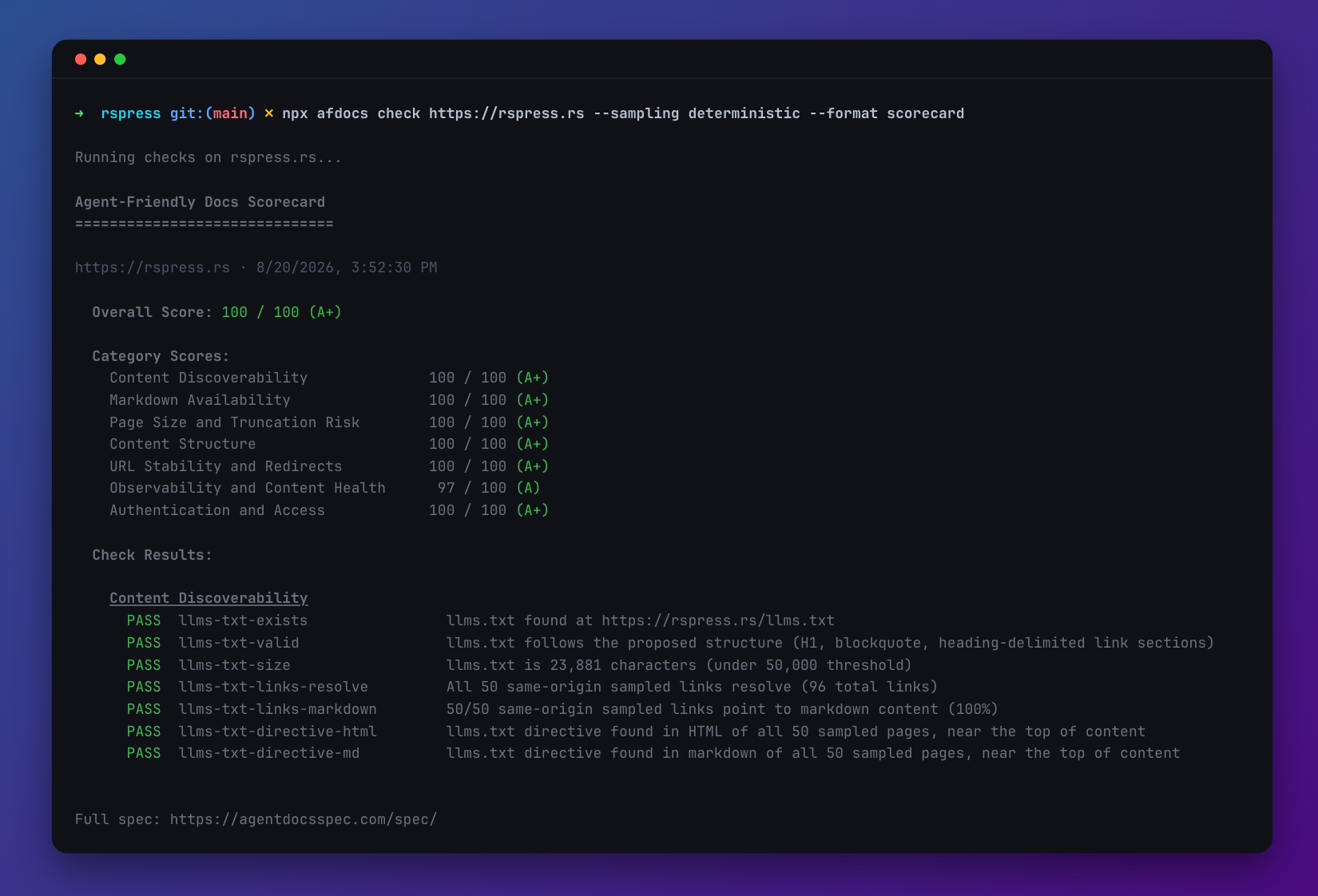The image size is (1318, 896).
Task: Maximize the terminal with the green button
Action: click(x=120, y=59)
